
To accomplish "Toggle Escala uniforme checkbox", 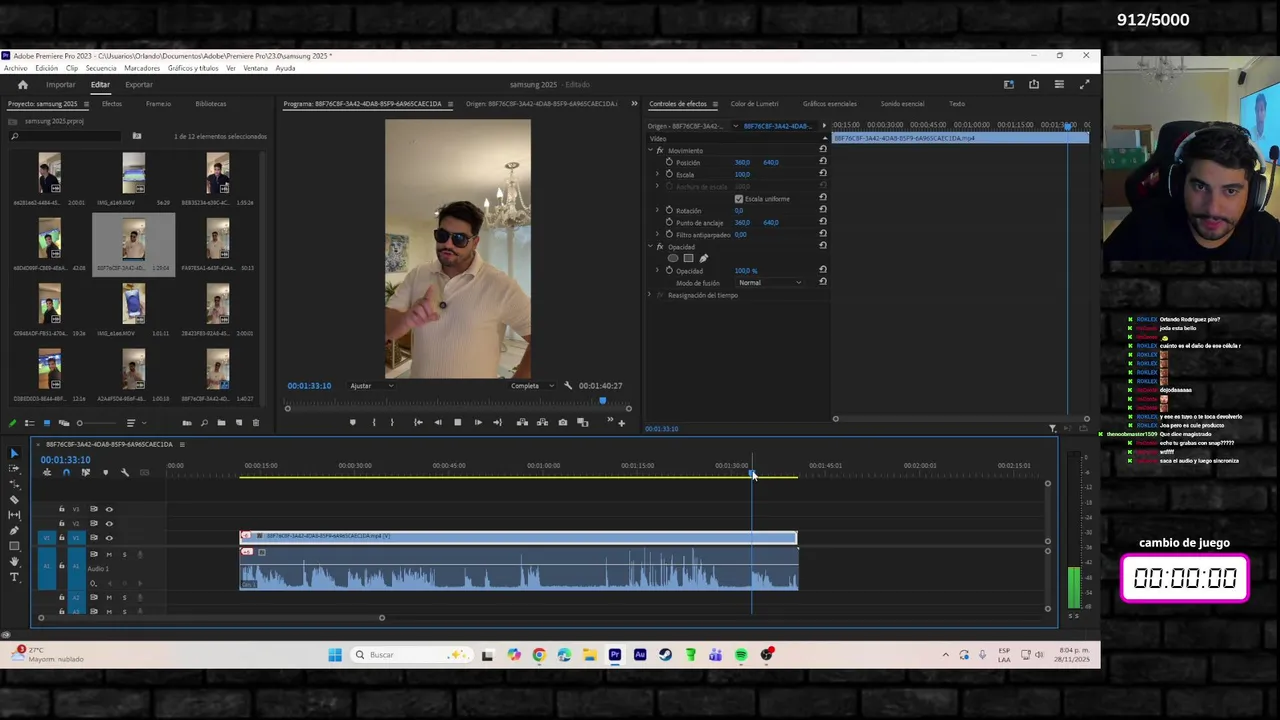I will [x=739, y=199].
